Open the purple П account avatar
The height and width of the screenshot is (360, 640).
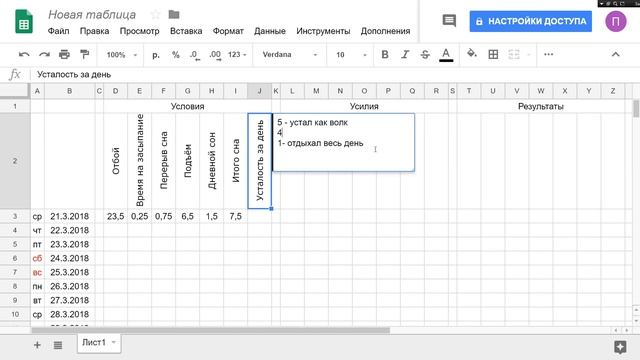(x=616, y=21)
